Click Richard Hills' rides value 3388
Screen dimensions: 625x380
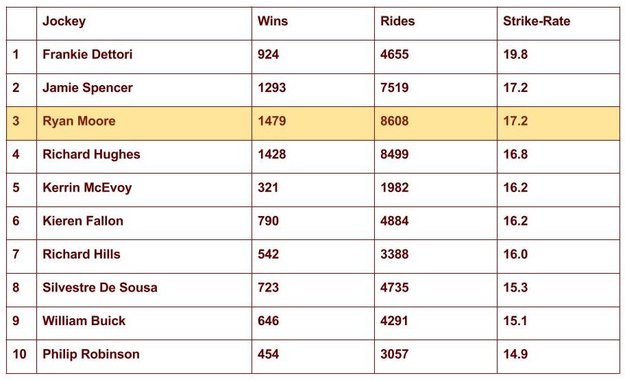click(394, 254)
